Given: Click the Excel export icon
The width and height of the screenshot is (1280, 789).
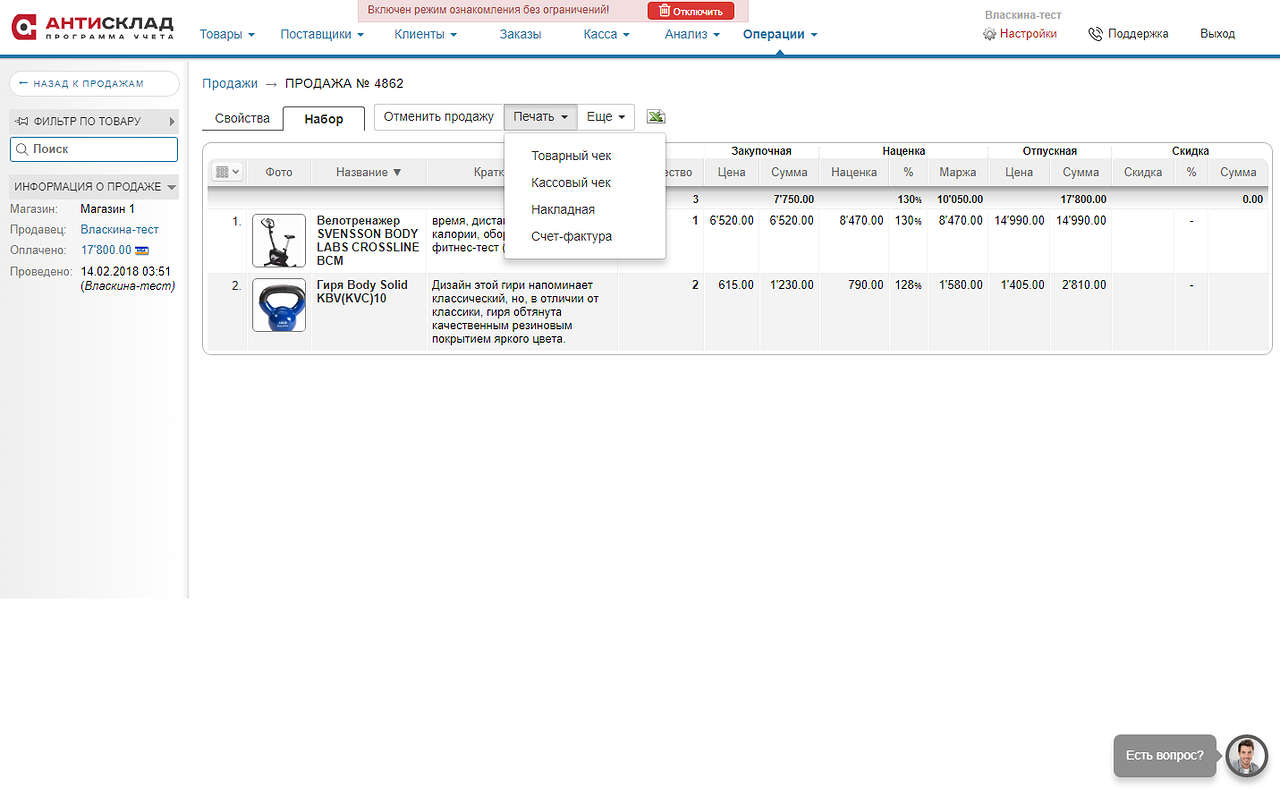Looking at the screenshot, I should coord(656,117).
